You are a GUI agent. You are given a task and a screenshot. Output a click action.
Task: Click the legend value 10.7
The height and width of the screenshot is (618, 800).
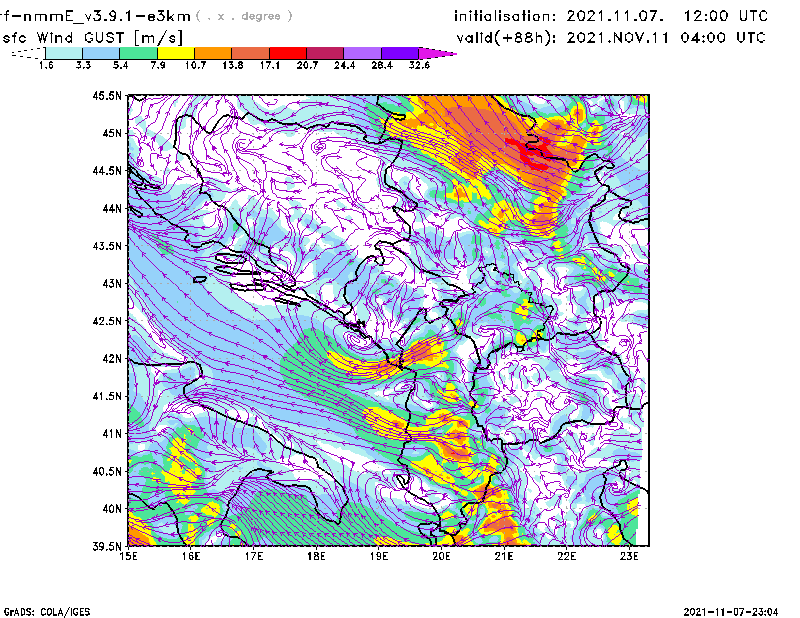(x=195, y=65)
